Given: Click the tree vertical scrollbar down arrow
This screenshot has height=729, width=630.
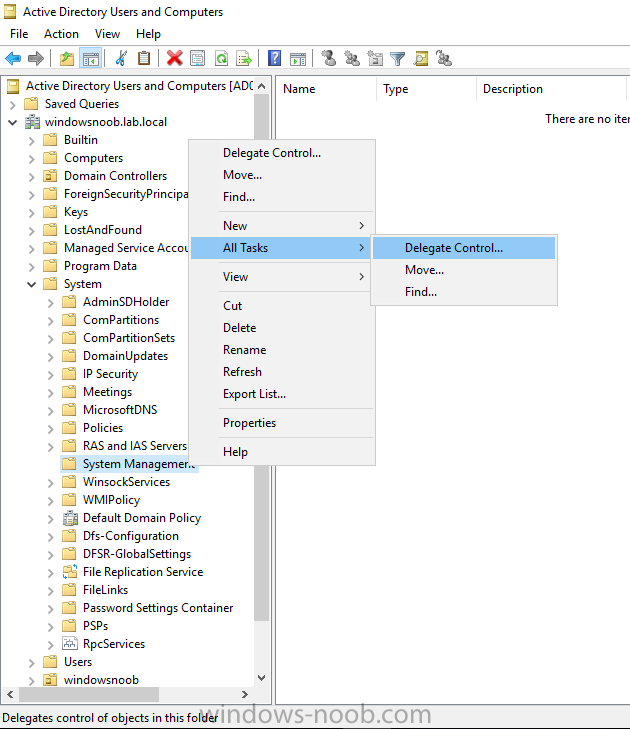Looking at the screenshot, I should (261, 678).
